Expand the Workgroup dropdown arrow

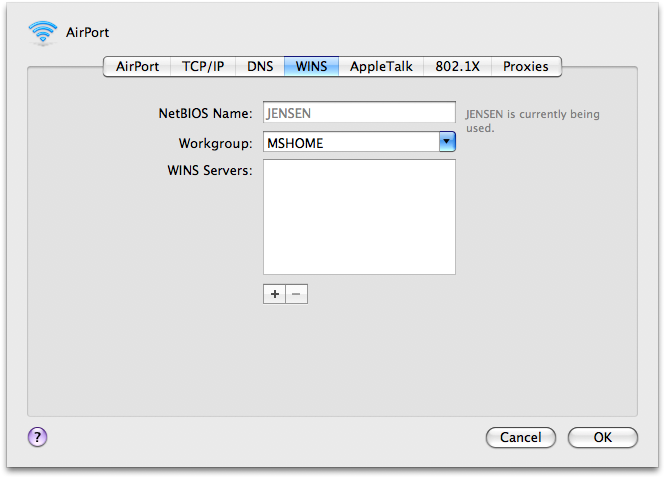click(447, 143)
